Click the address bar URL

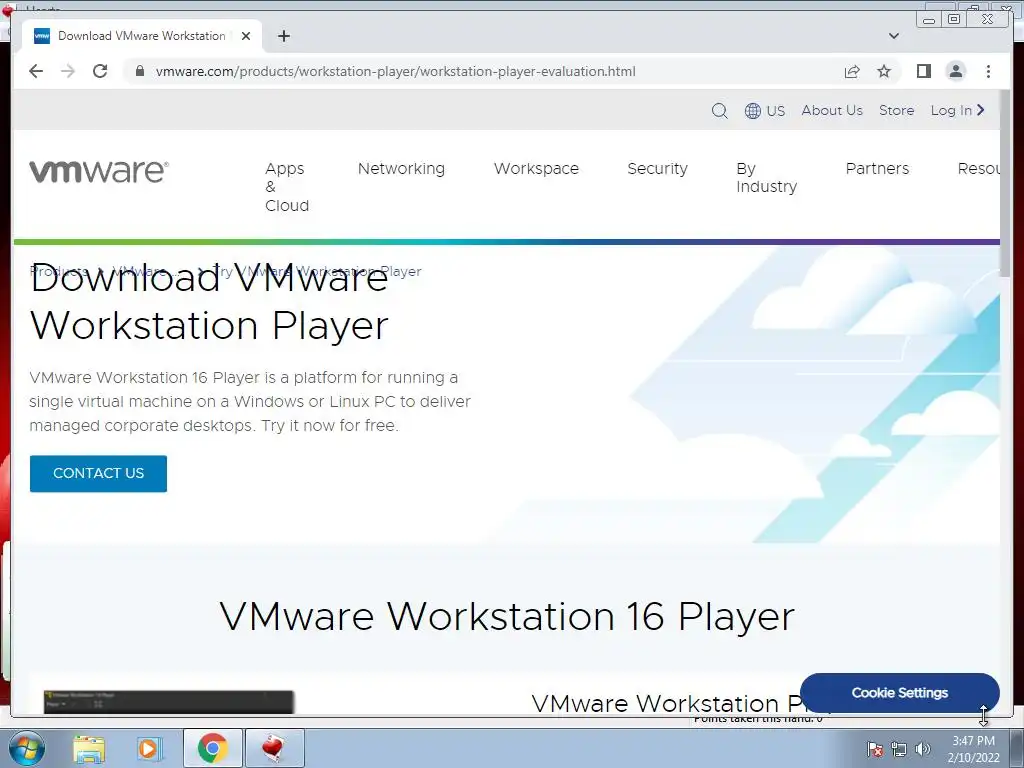[x=395, y=71]
